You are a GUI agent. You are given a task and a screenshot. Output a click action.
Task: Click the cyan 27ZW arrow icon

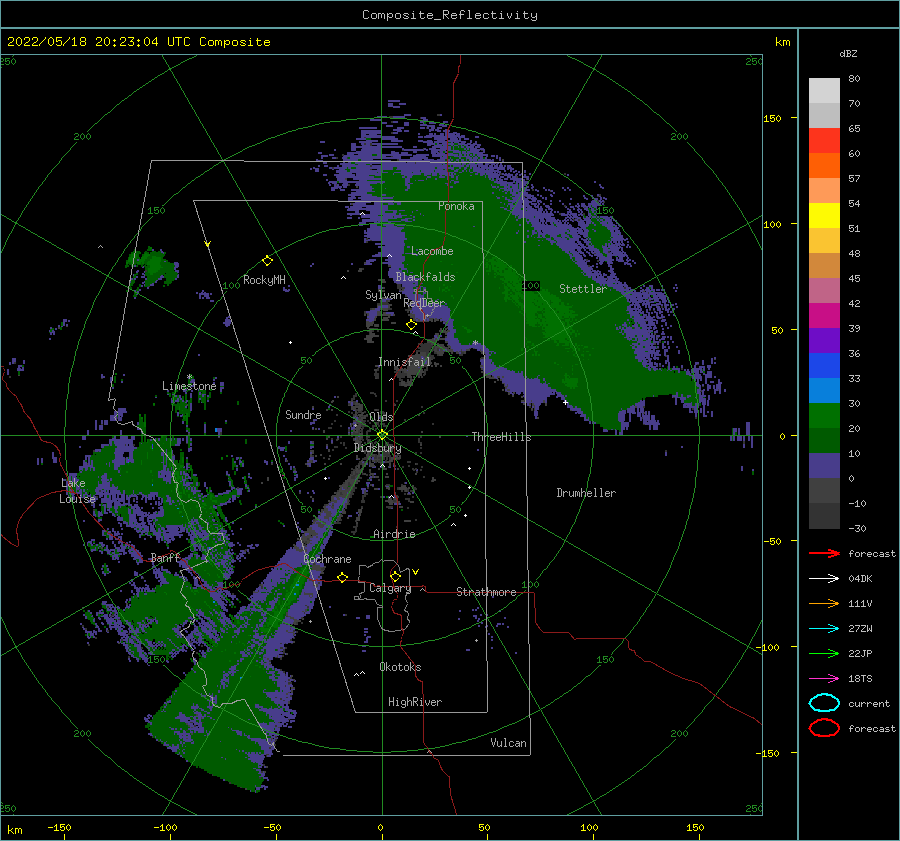point(824,629)
